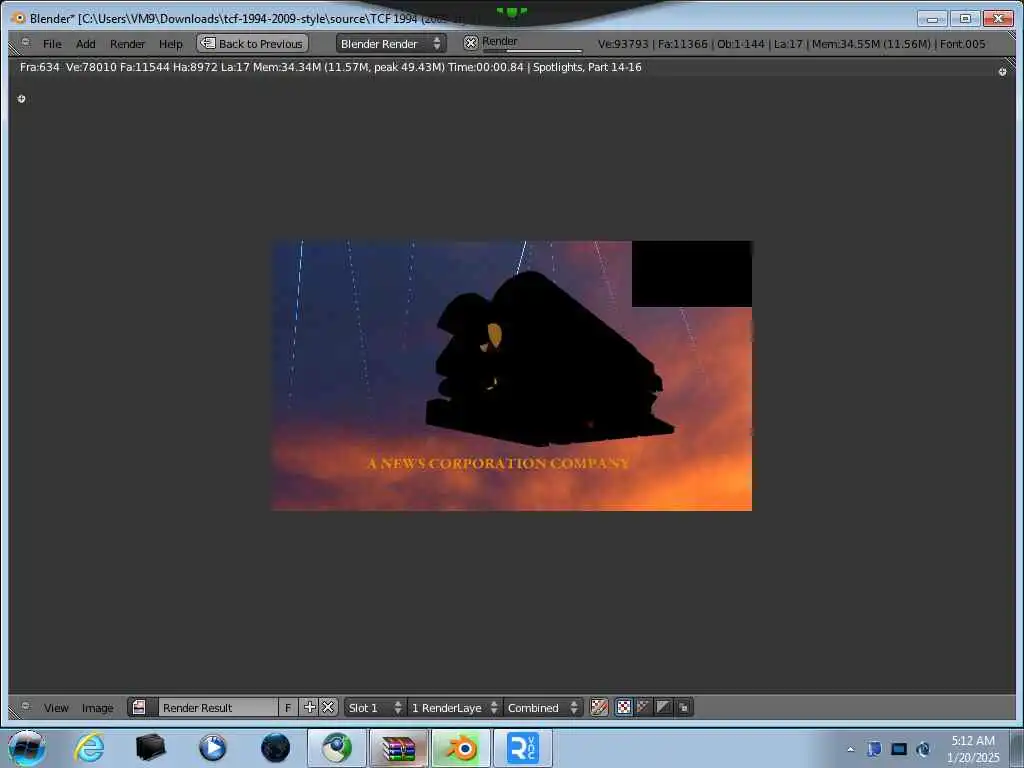Show hidden tray icons arrow
This screenshot has width=1024, height=768.
[850, 749]
